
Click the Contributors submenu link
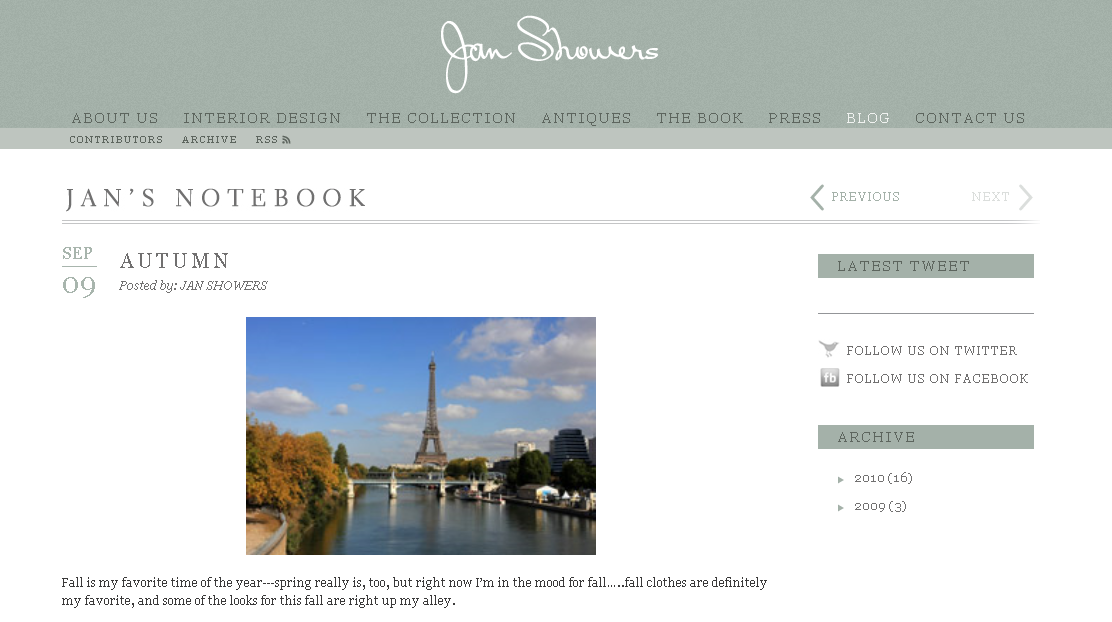116,140
